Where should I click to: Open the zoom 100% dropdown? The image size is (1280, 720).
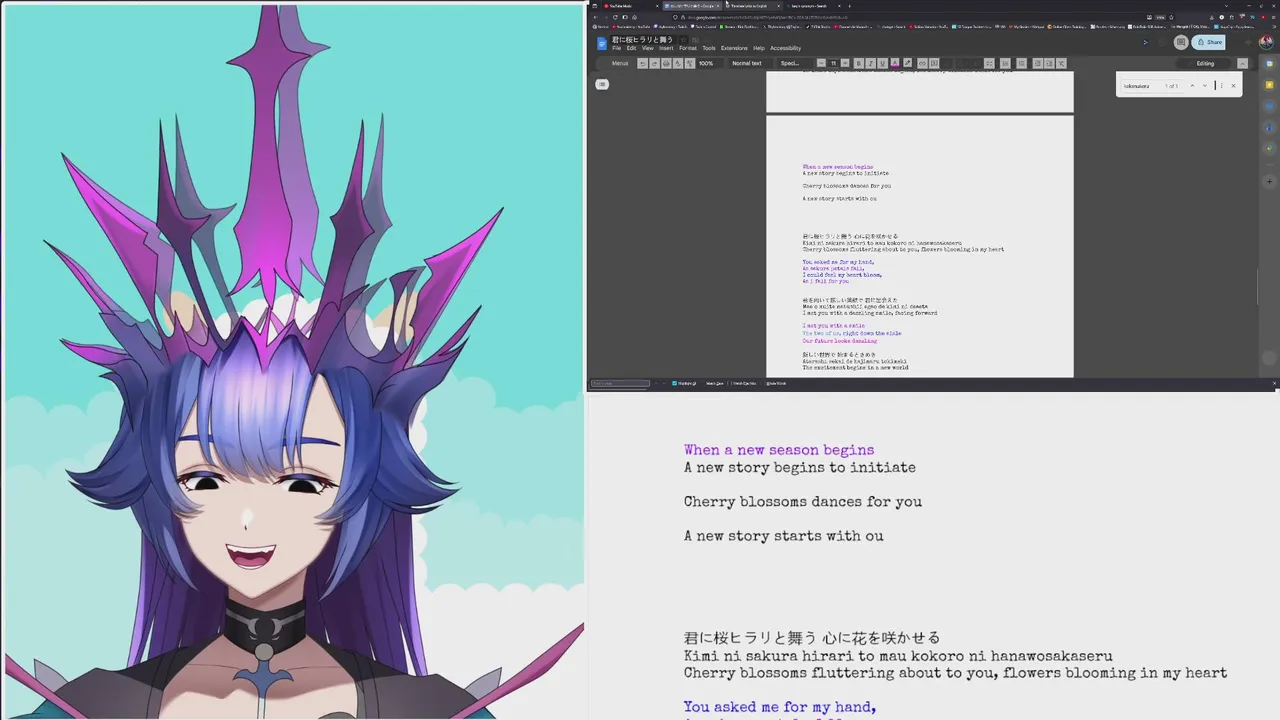point(709,63)
